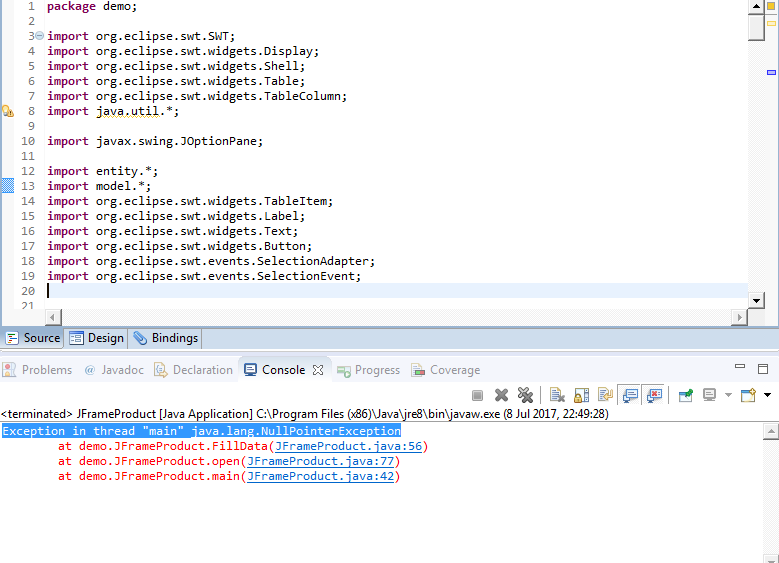Click the editor vertical scrollbar thumb
Viewport: 779px width, 563px height.
coord(756,27)
